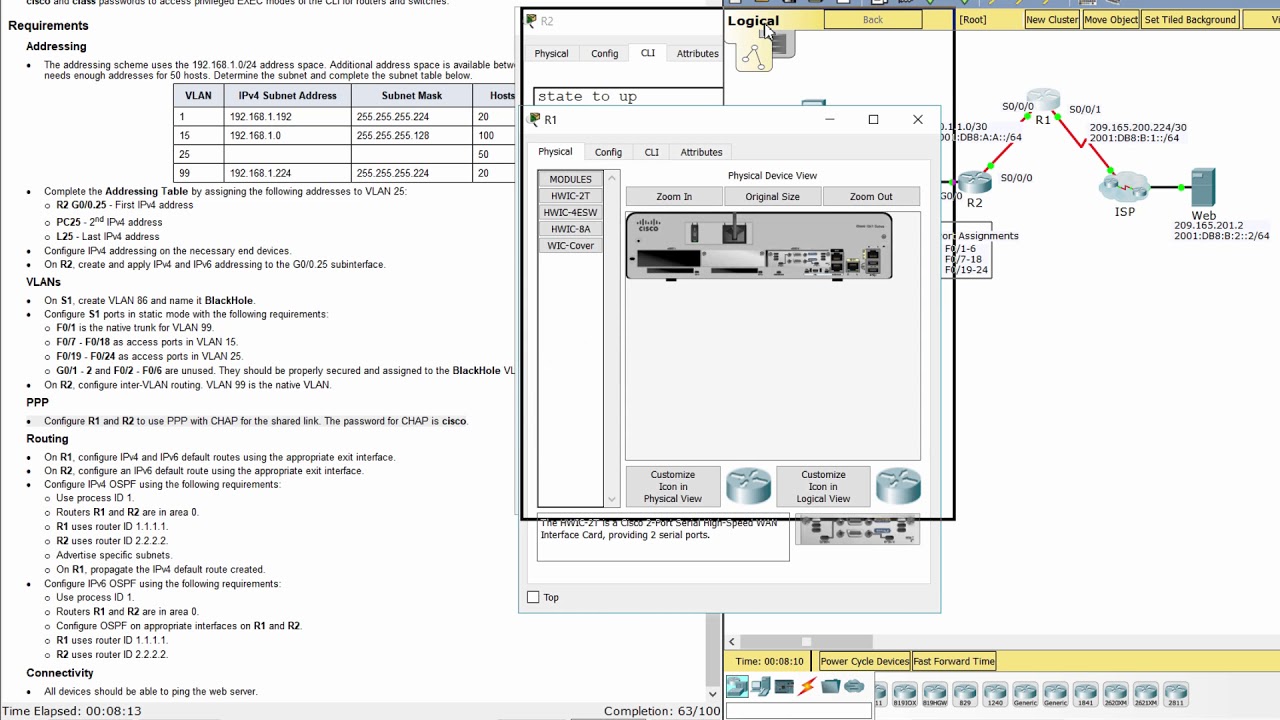Viewport: 1280px width, 720px height.
Task: Select the Connections lightning bolt icon
Action: tap(807, 686)
